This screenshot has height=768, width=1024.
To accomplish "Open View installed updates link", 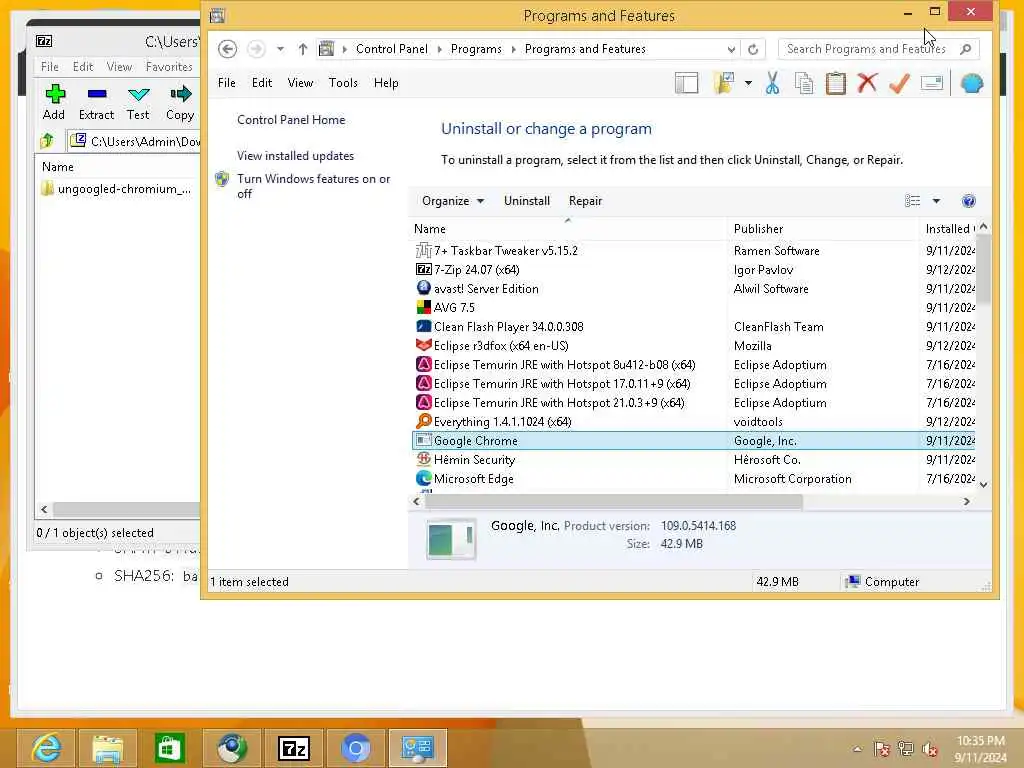I will pyautogui.click(x=295, y=156).
